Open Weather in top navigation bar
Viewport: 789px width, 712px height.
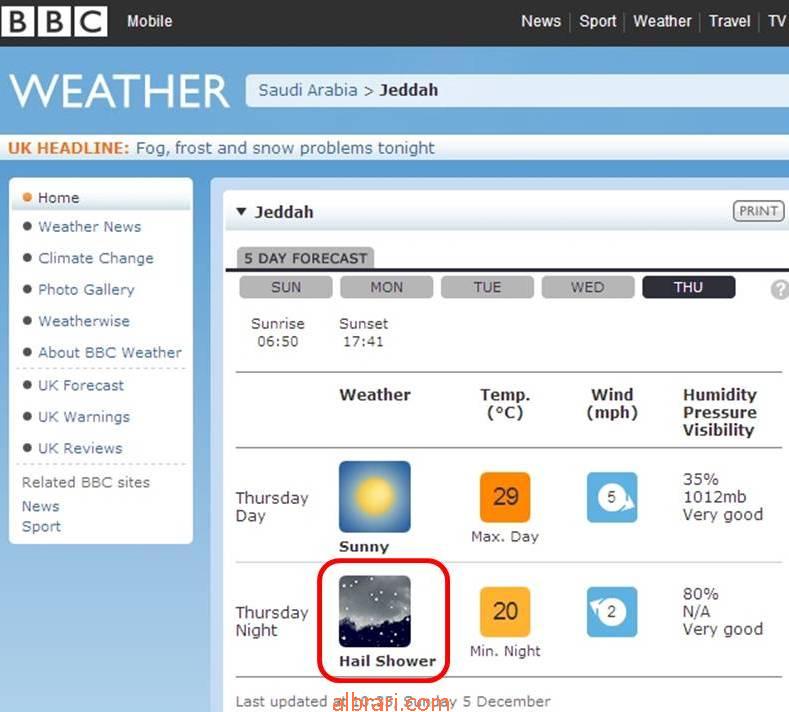pos(662,21)
